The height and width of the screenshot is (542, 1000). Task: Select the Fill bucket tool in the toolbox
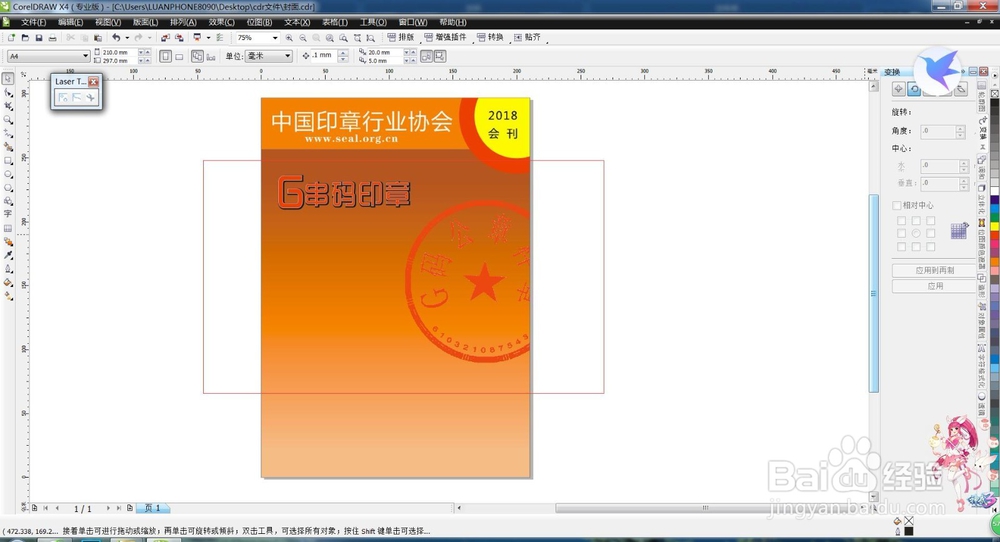[8, 282]
